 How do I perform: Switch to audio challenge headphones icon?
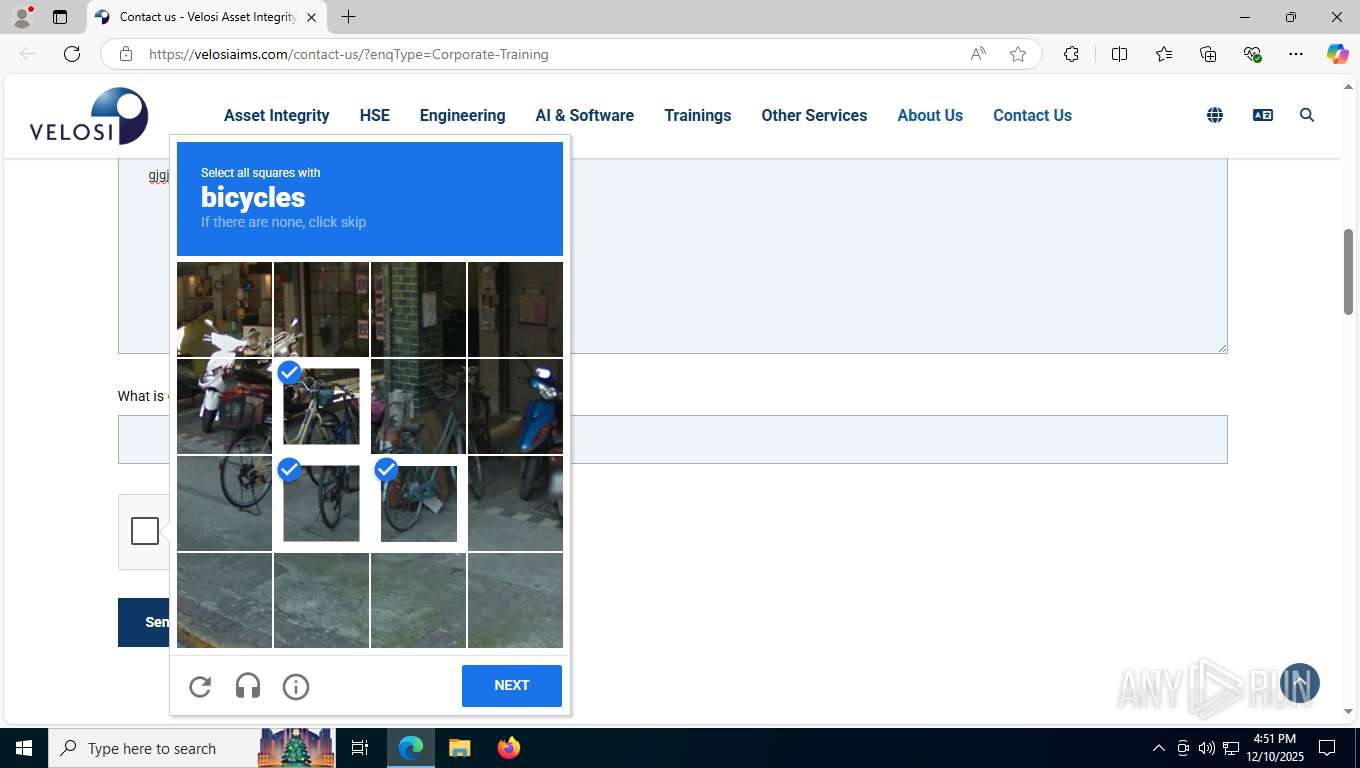coord(248,686)
